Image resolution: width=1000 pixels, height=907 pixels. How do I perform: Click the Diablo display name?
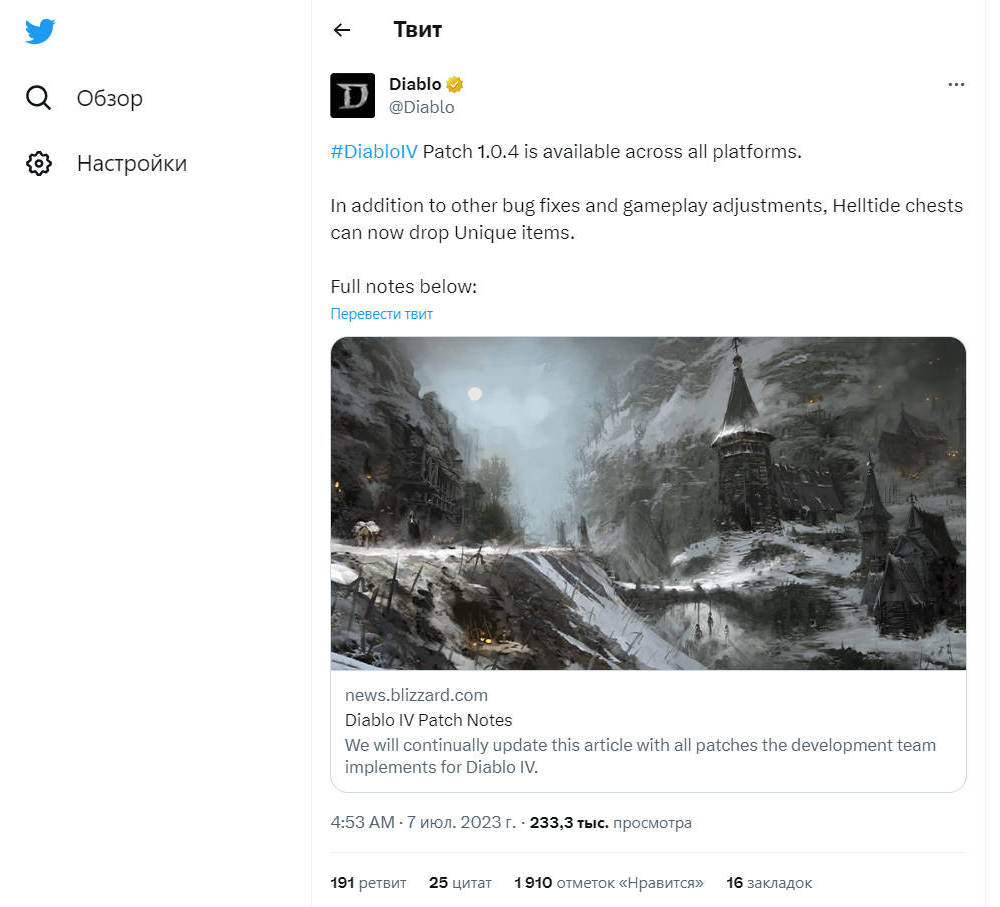pos(415,84)
